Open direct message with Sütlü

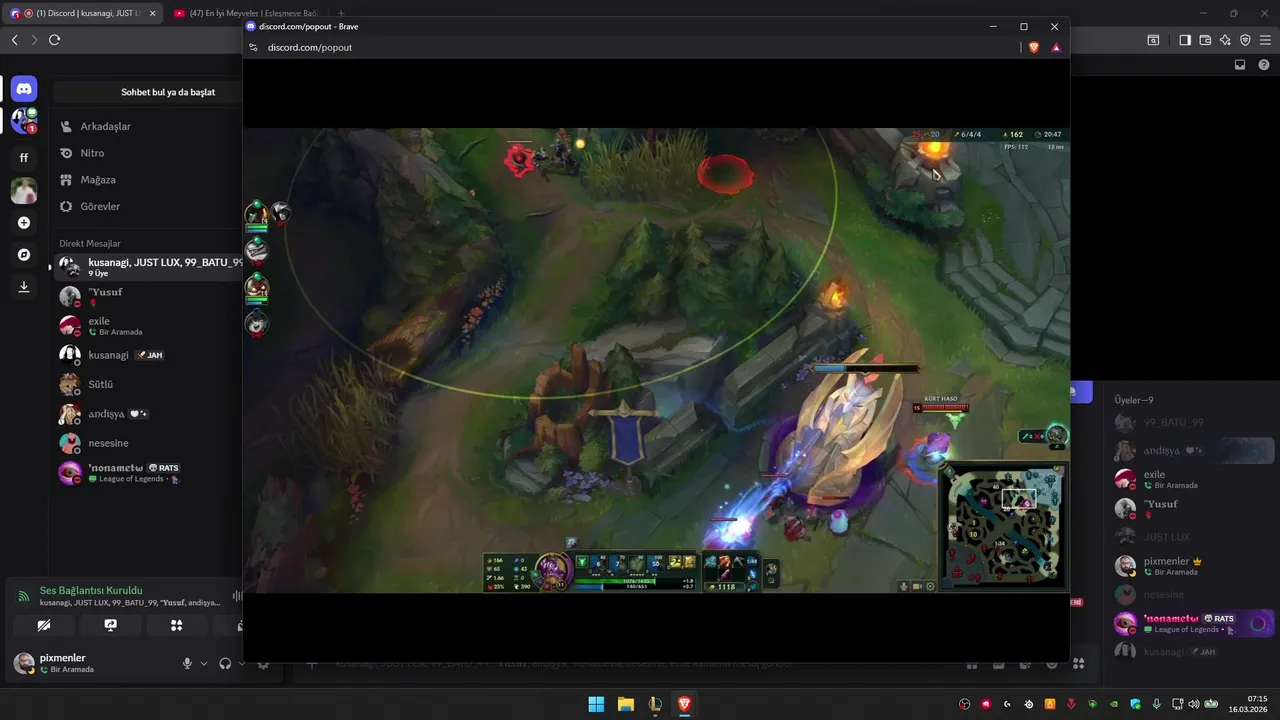tap(148, 384)
